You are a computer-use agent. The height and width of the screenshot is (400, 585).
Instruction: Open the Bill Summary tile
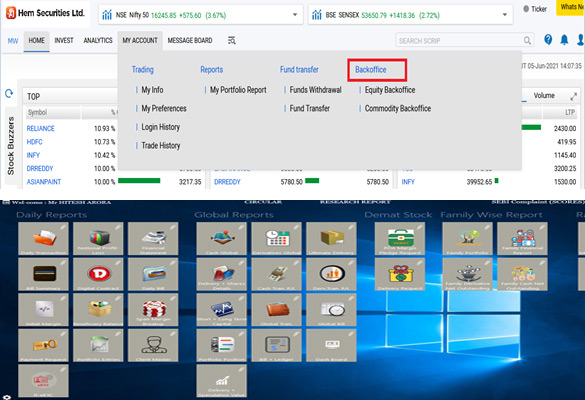click(x=43, y=274)
